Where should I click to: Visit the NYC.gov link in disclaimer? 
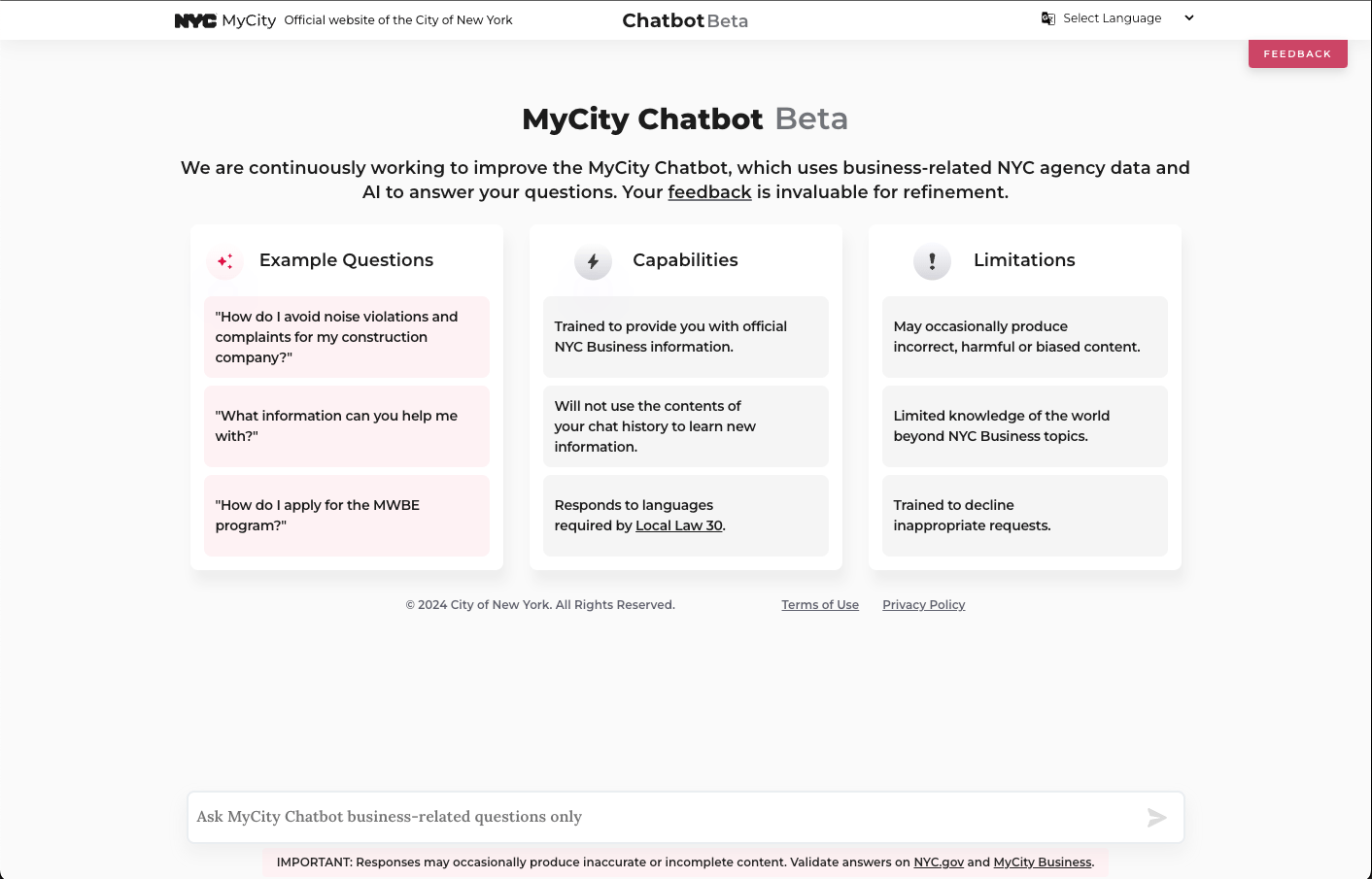click(938, 862)
